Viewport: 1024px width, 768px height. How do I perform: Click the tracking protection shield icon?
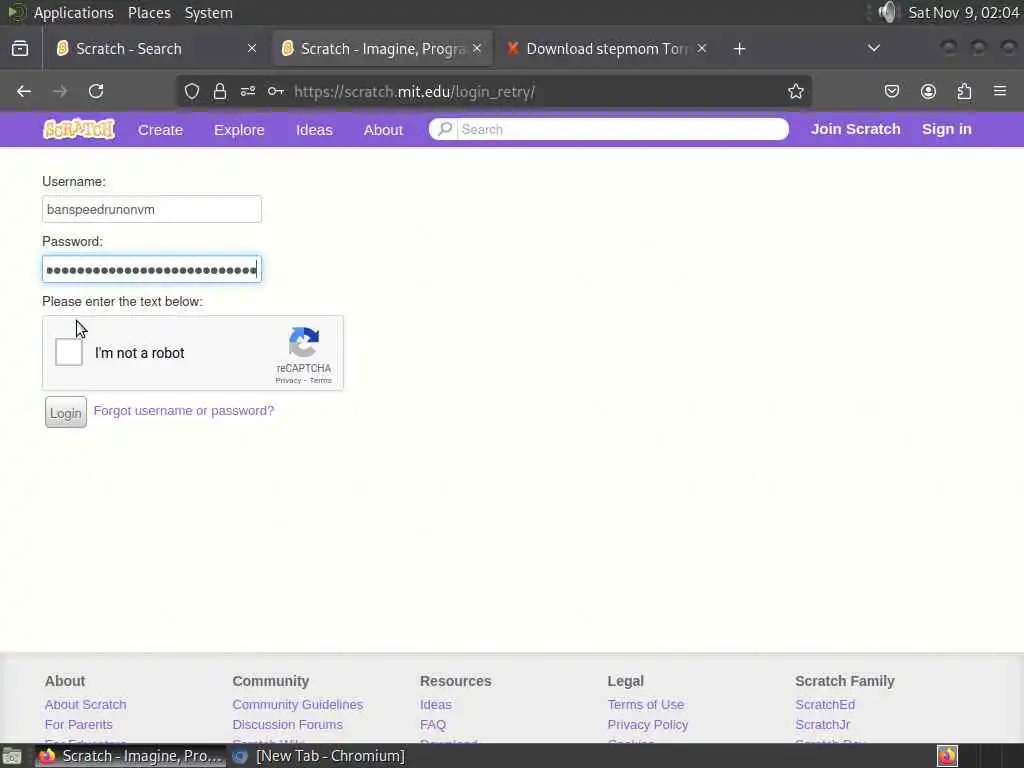click(191, 91)
